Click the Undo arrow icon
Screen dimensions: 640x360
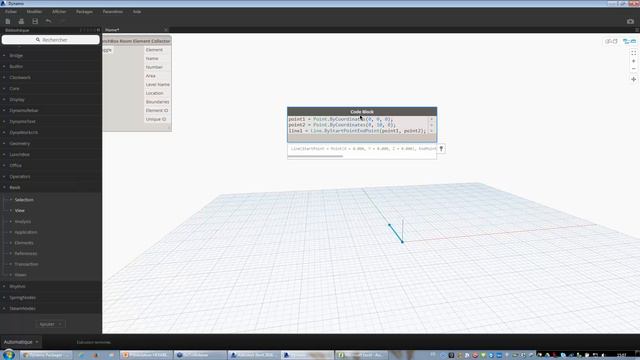pyautogui.click(x=49, y=21)
